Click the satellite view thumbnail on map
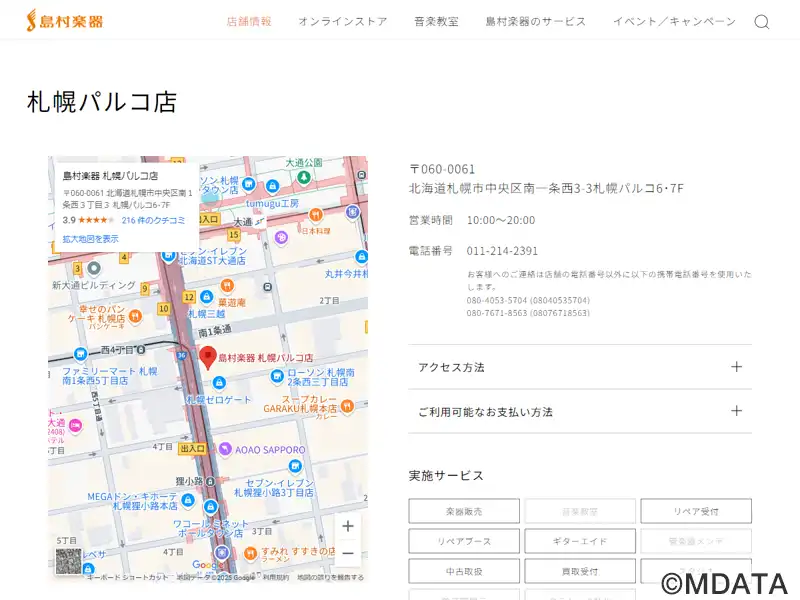This screenshot has width=800, height=600. 68,561
